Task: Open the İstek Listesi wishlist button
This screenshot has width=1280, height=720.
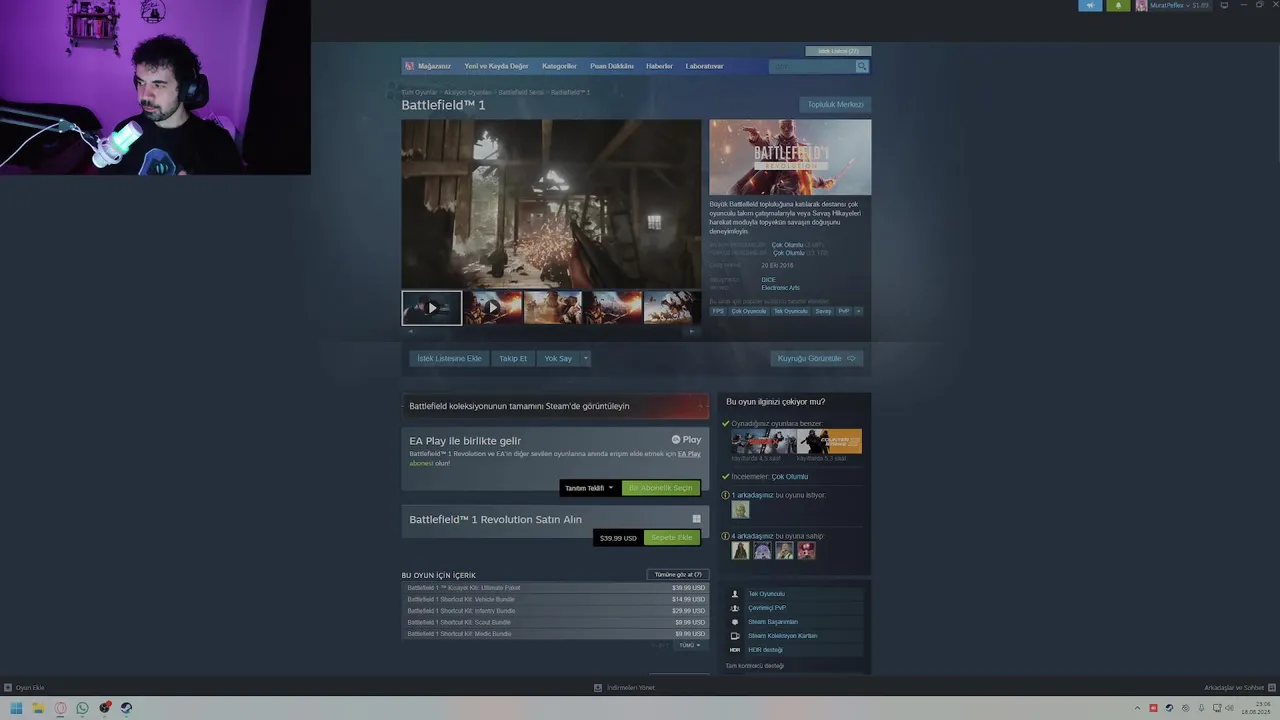Action: pos(838,51)
